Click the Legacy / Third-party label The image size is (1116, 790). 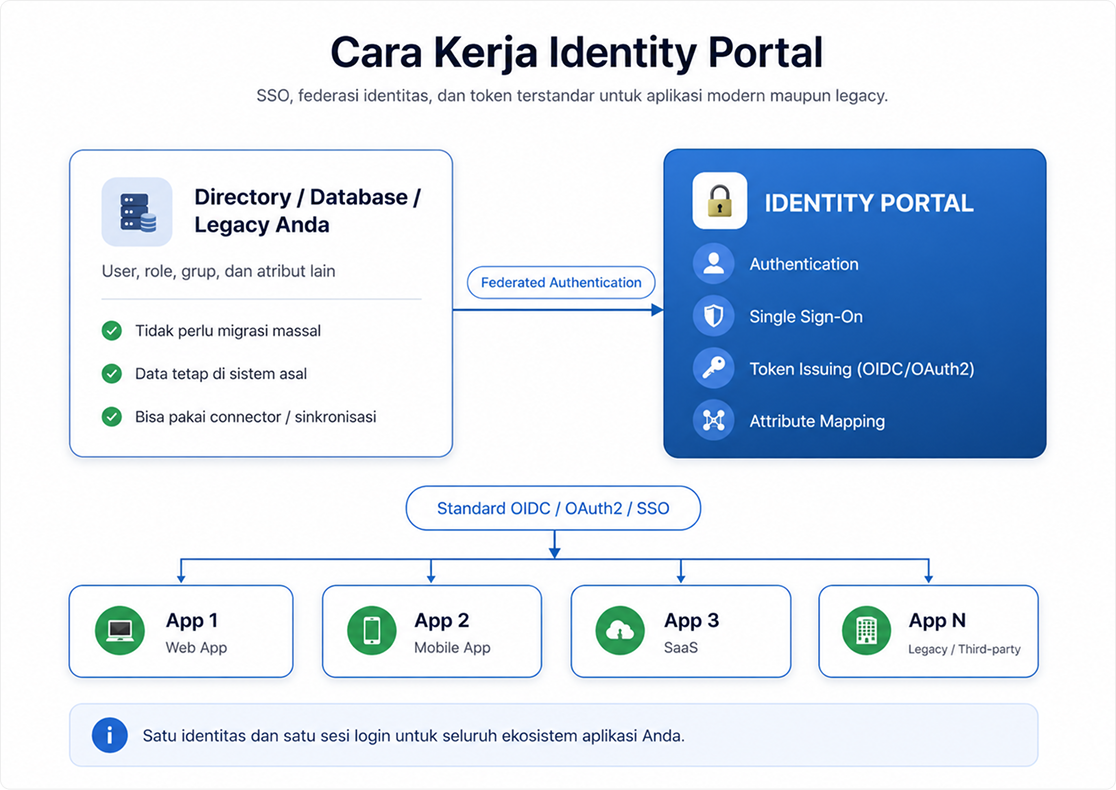point(964,649)
